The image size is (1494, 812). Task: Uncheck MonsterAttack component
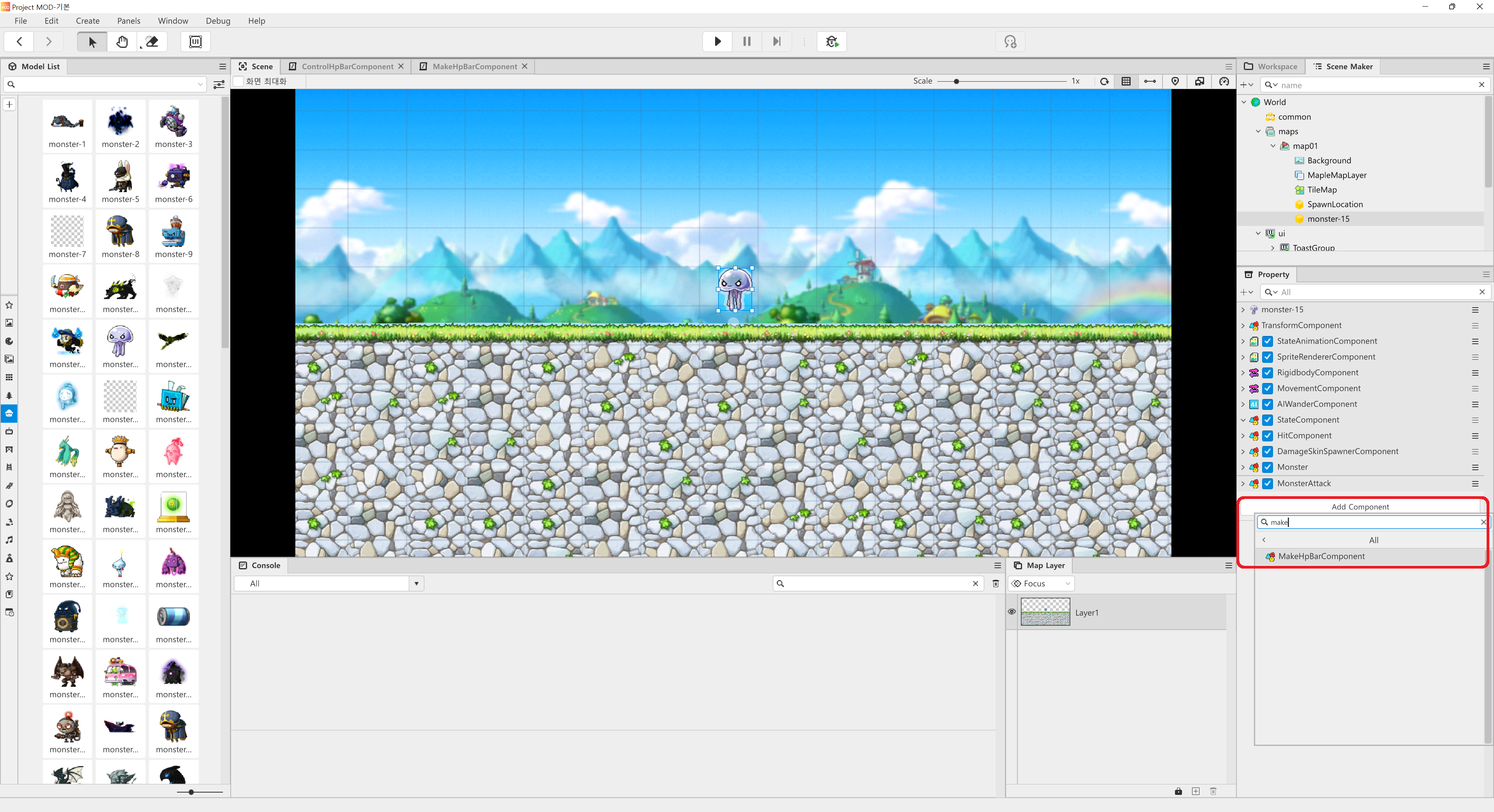tap(1268, 483)
